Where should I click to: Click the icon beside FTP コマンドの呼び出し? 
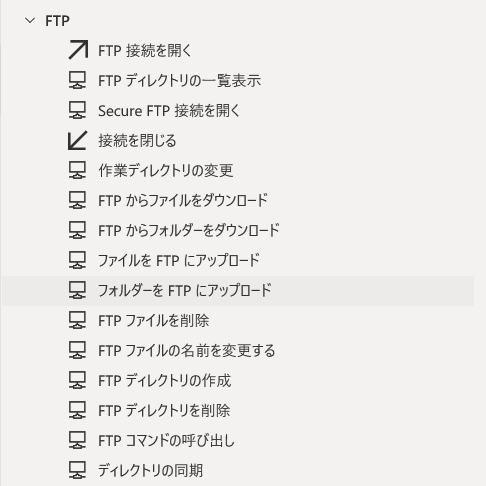(x=77, y=440)
